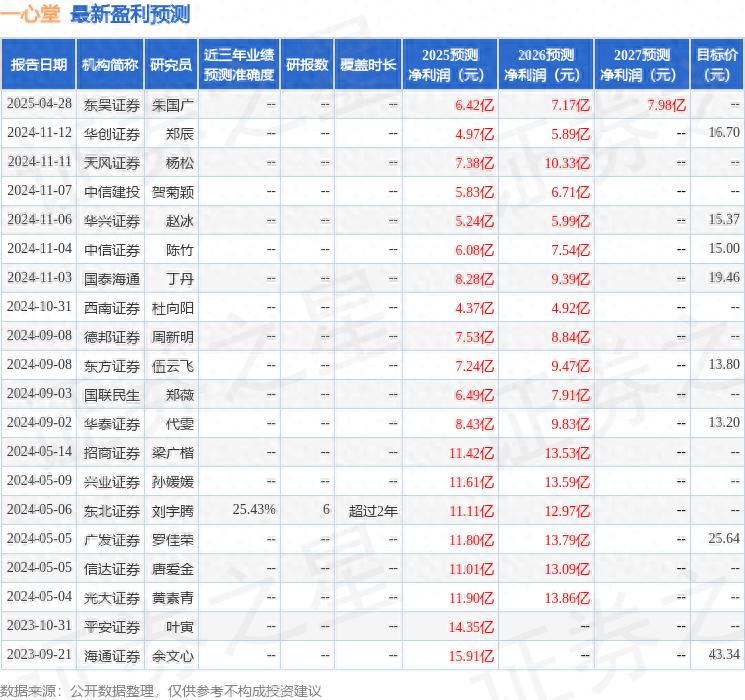The height and width of the screenshot is (700, 745).
Task: Click the 2027预测净利润 column header
Action: 642,65
